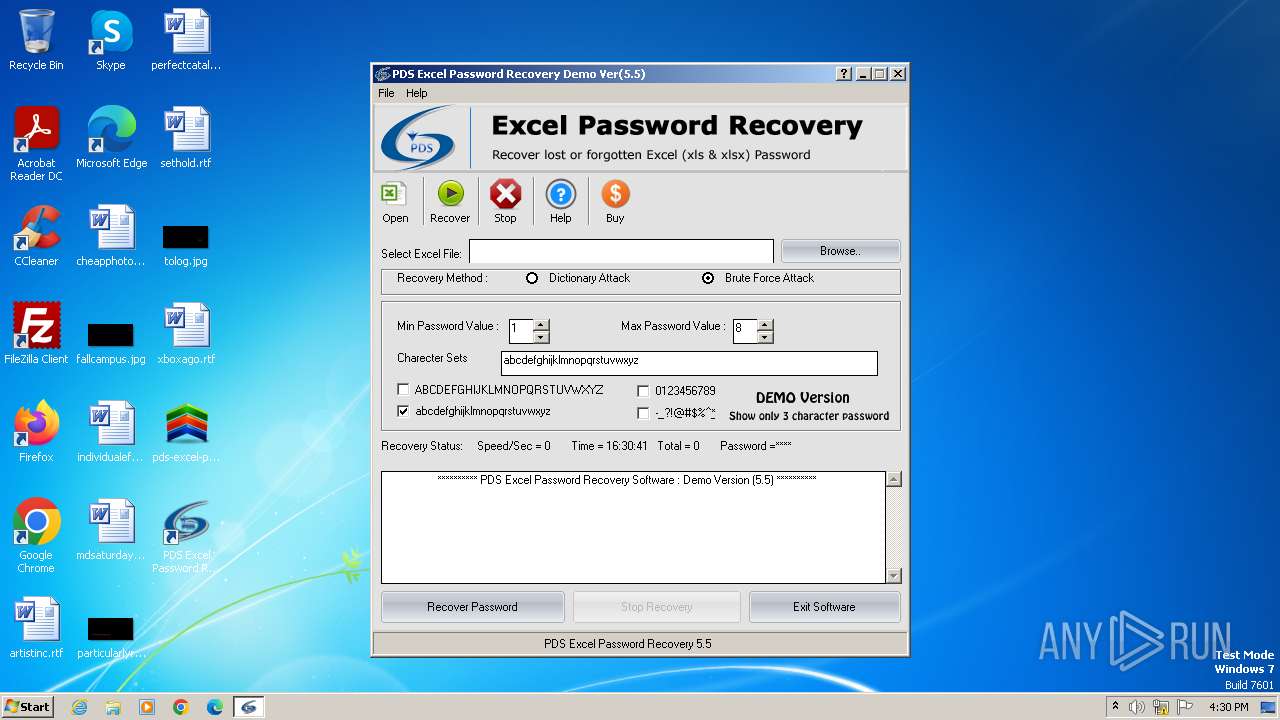Click log scrollbar up arrow
Screen dimensions: 1280x720
[x=894, y=479]
